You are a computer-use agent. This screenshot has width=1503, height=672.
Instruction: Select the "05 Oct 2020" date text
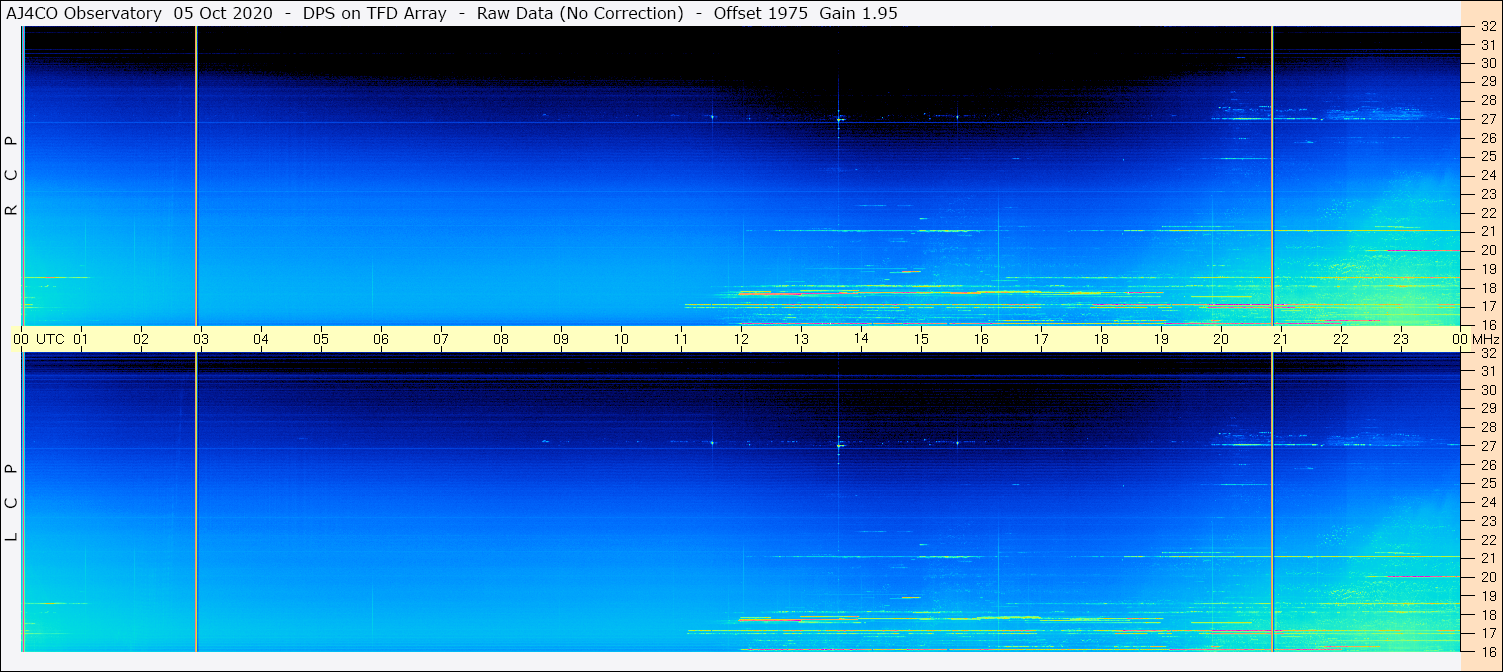click(x=223, y=13)
